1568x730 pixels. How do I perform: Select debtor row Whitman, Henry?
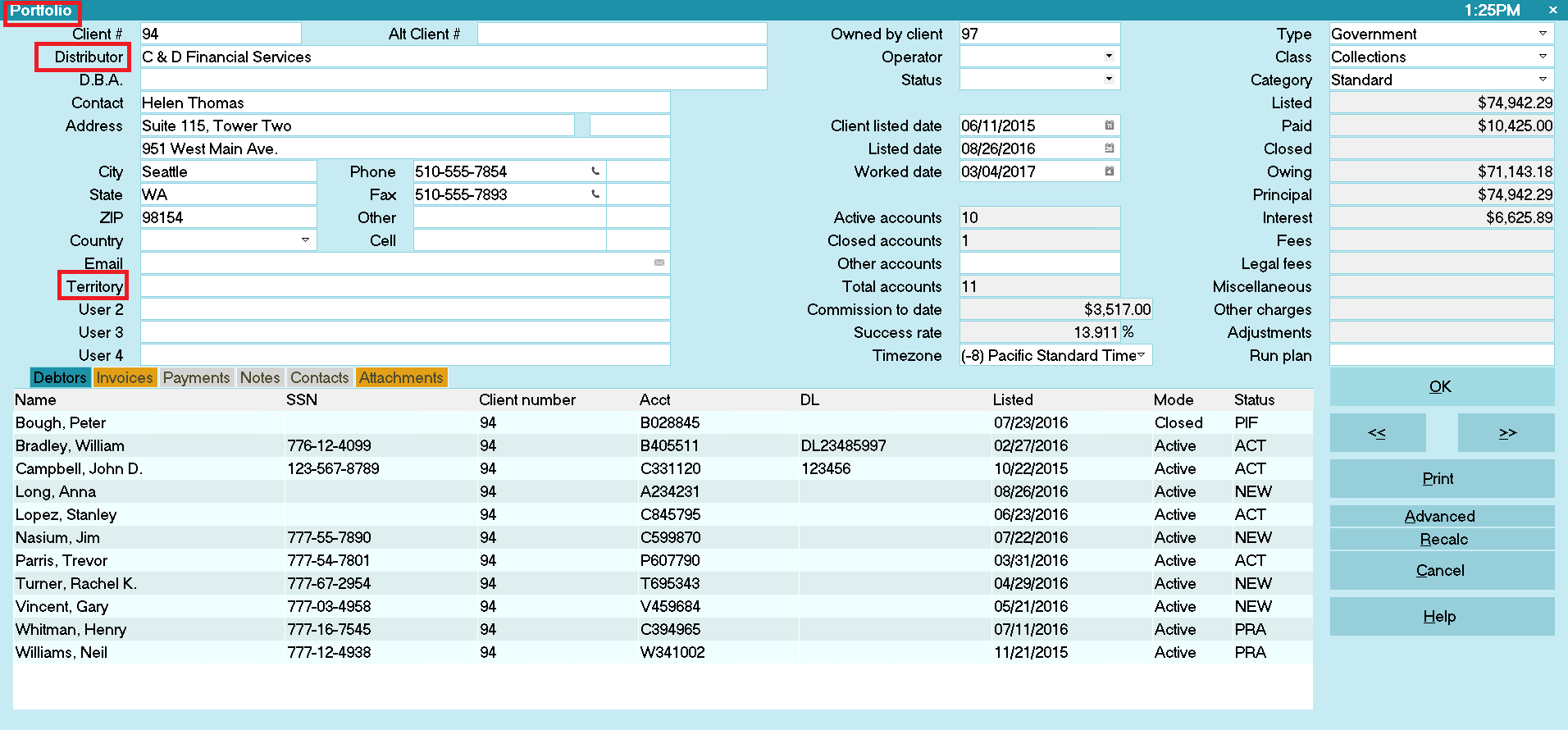(663, 629)
